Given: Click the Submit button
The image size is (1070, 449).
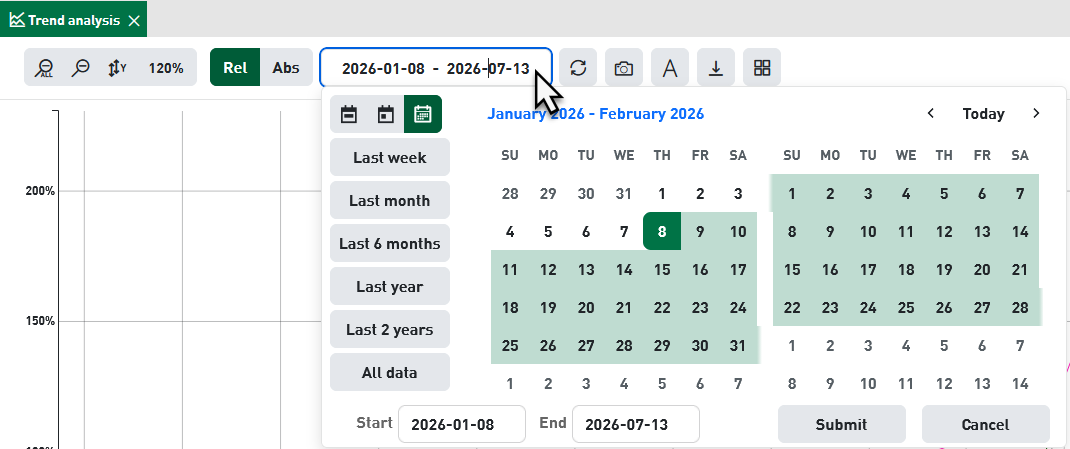Looking at the screenshot, I should click(x=841, y=424).
